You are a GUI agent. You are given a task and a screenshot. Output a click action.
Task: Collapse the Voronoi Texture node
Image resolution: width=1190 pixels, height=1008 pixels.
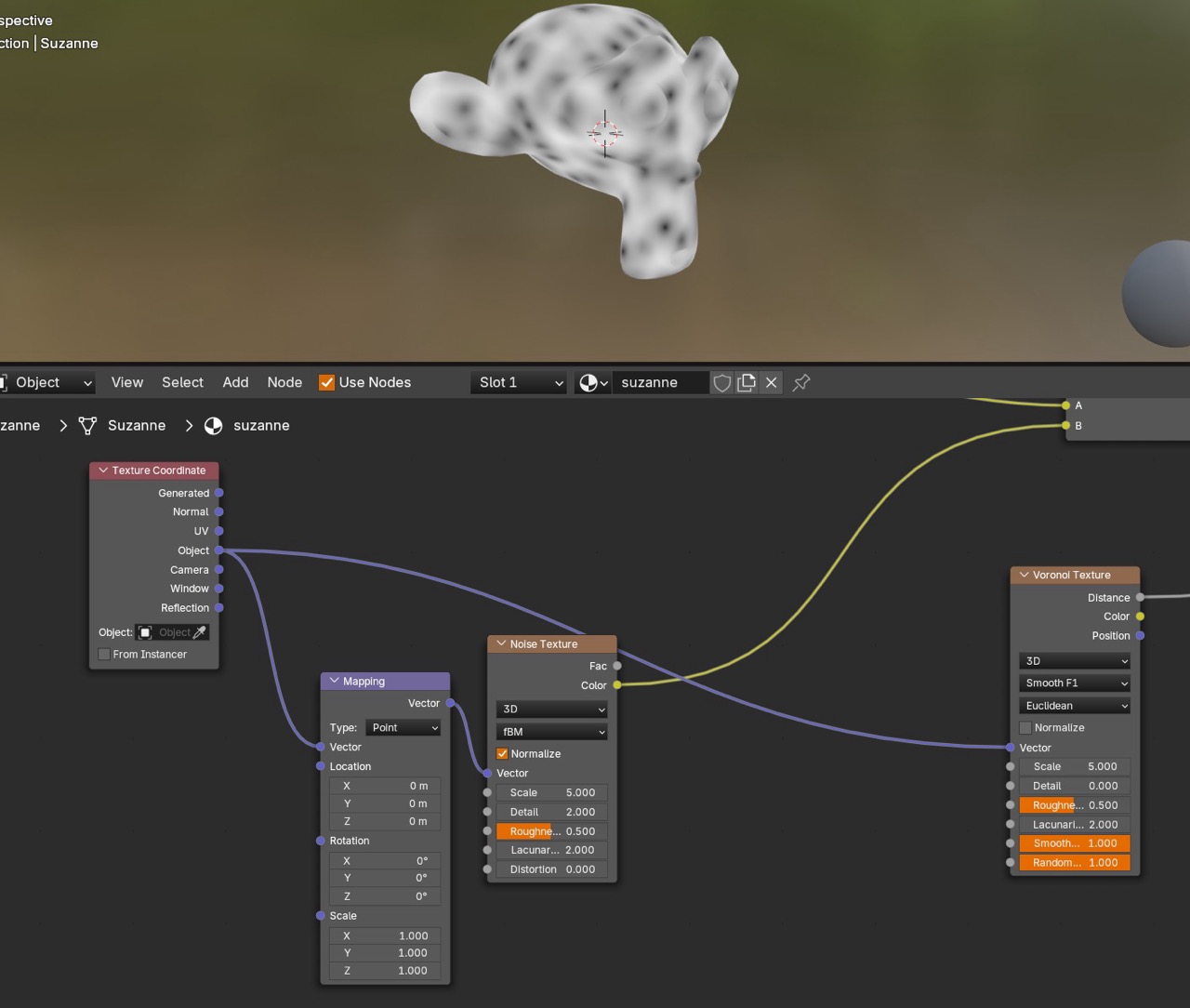[1024, 575]
